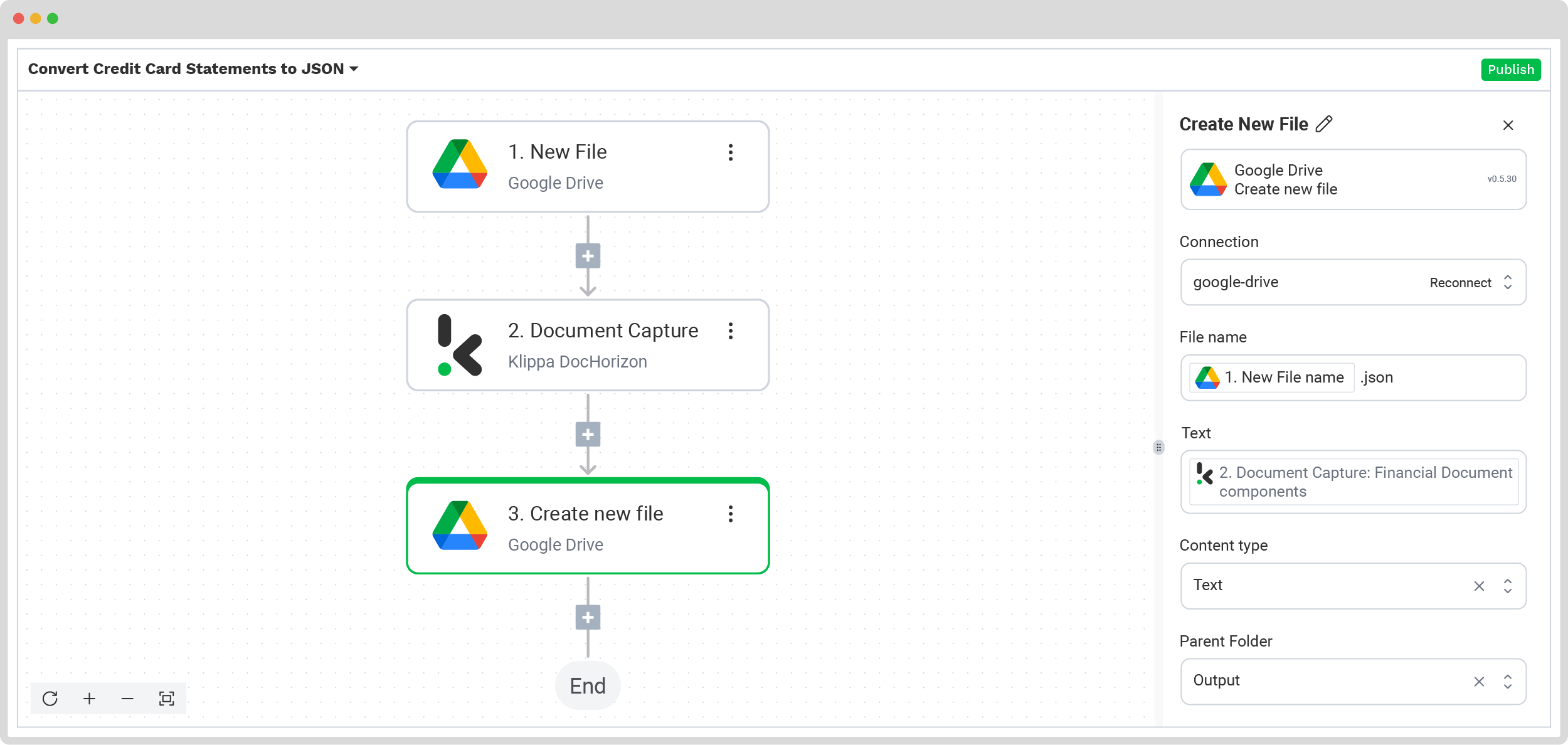Image resolution: width=1568 pixels, height=745 pixels.
Task: Reset canvas view with the refresh icon
Action: tap(50, 698)
